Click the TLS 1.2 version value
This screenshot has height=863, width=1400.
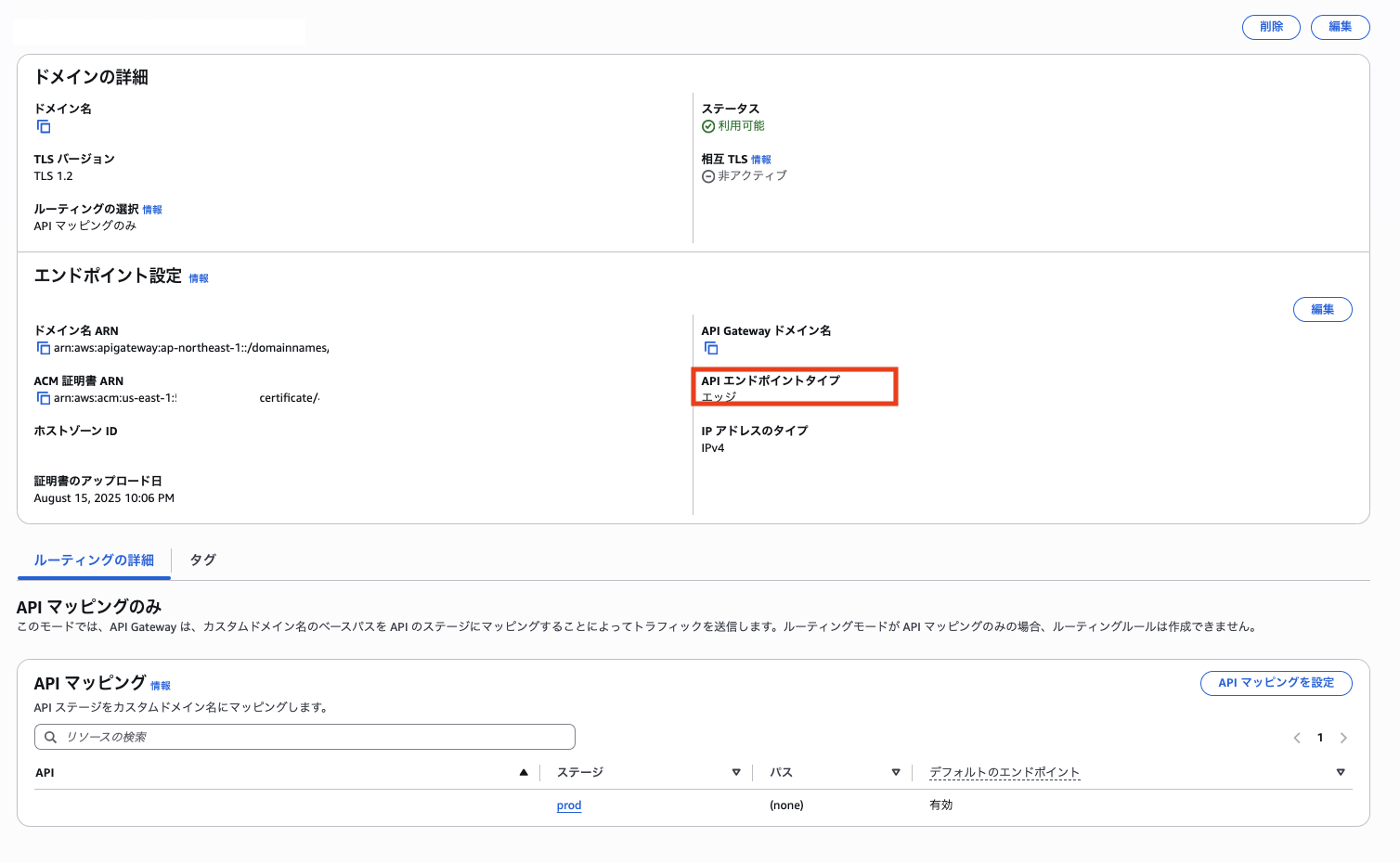coord(53,176)
